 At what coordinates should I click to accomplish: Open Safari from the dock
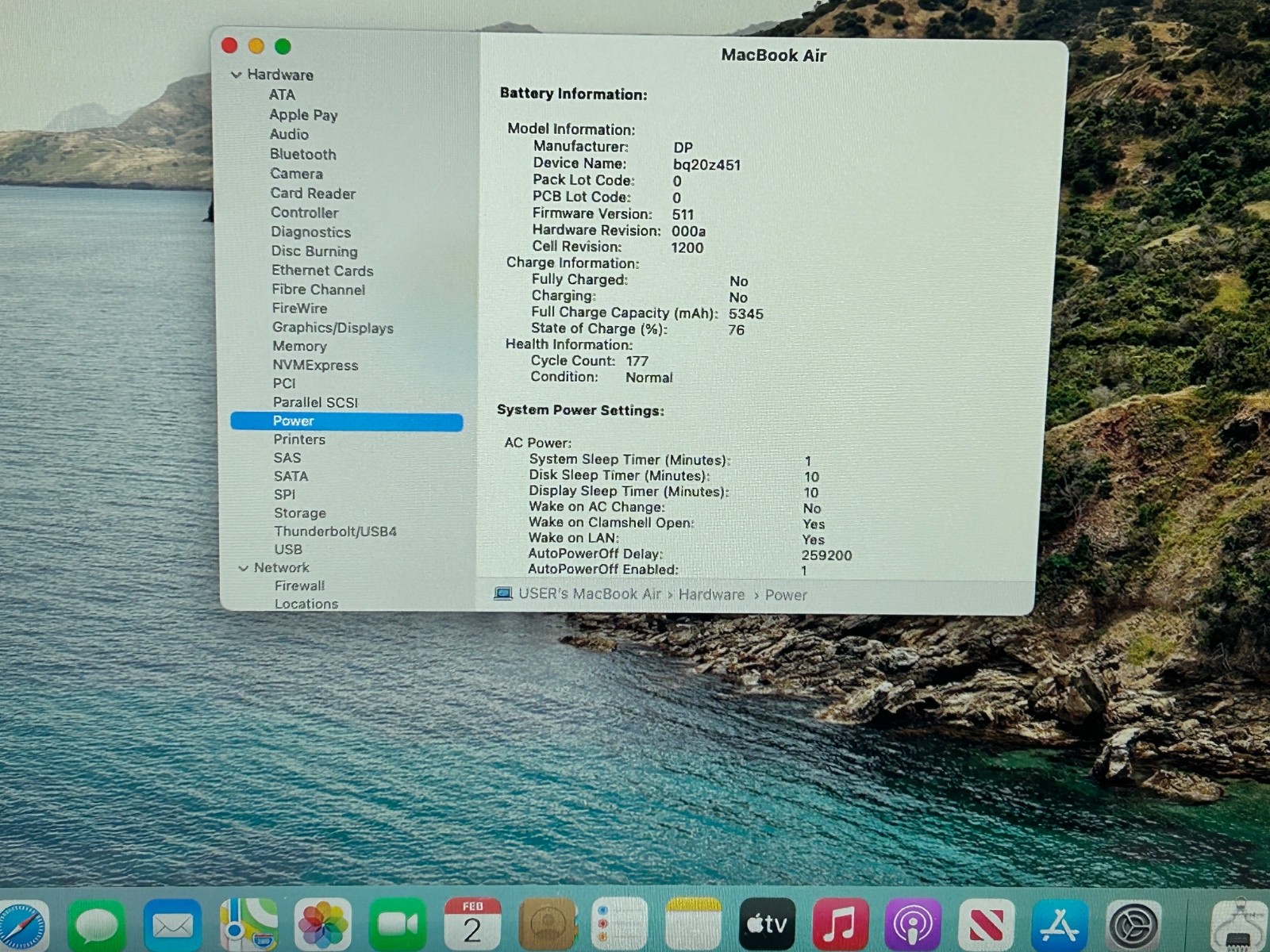[x=22, y=925]
